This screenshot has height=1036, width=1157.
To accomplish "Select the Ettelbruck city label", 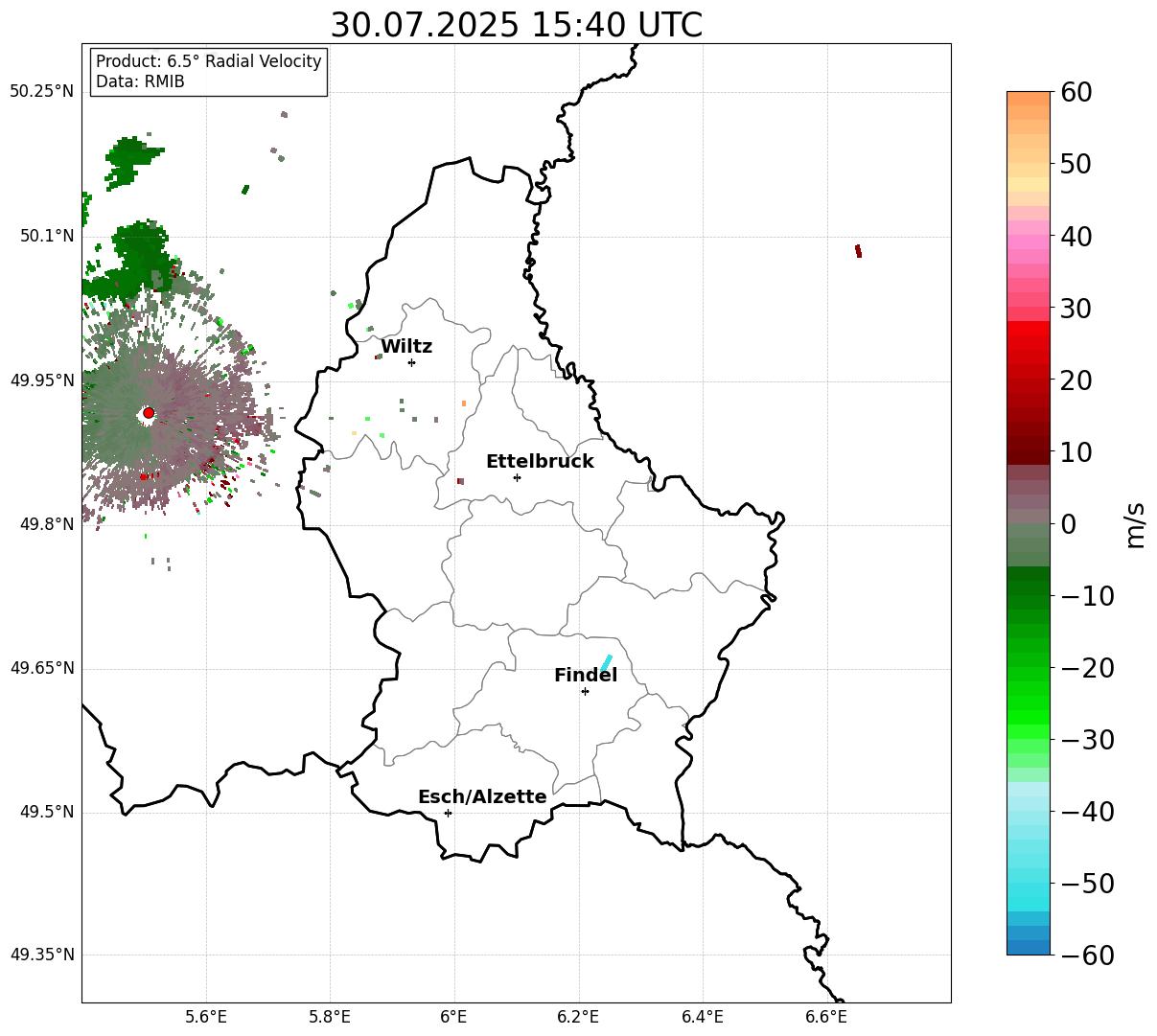I will pyautogui.click(x=540, y=461).
